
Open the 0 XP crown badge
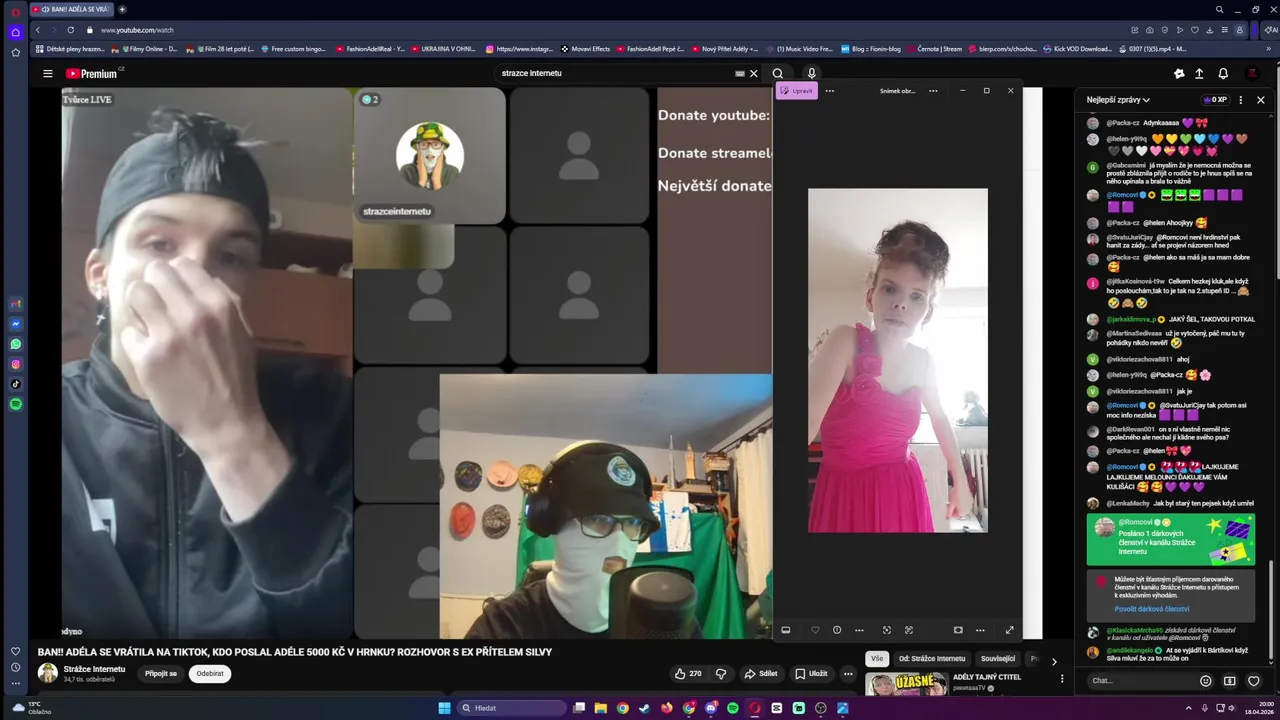1214,100
